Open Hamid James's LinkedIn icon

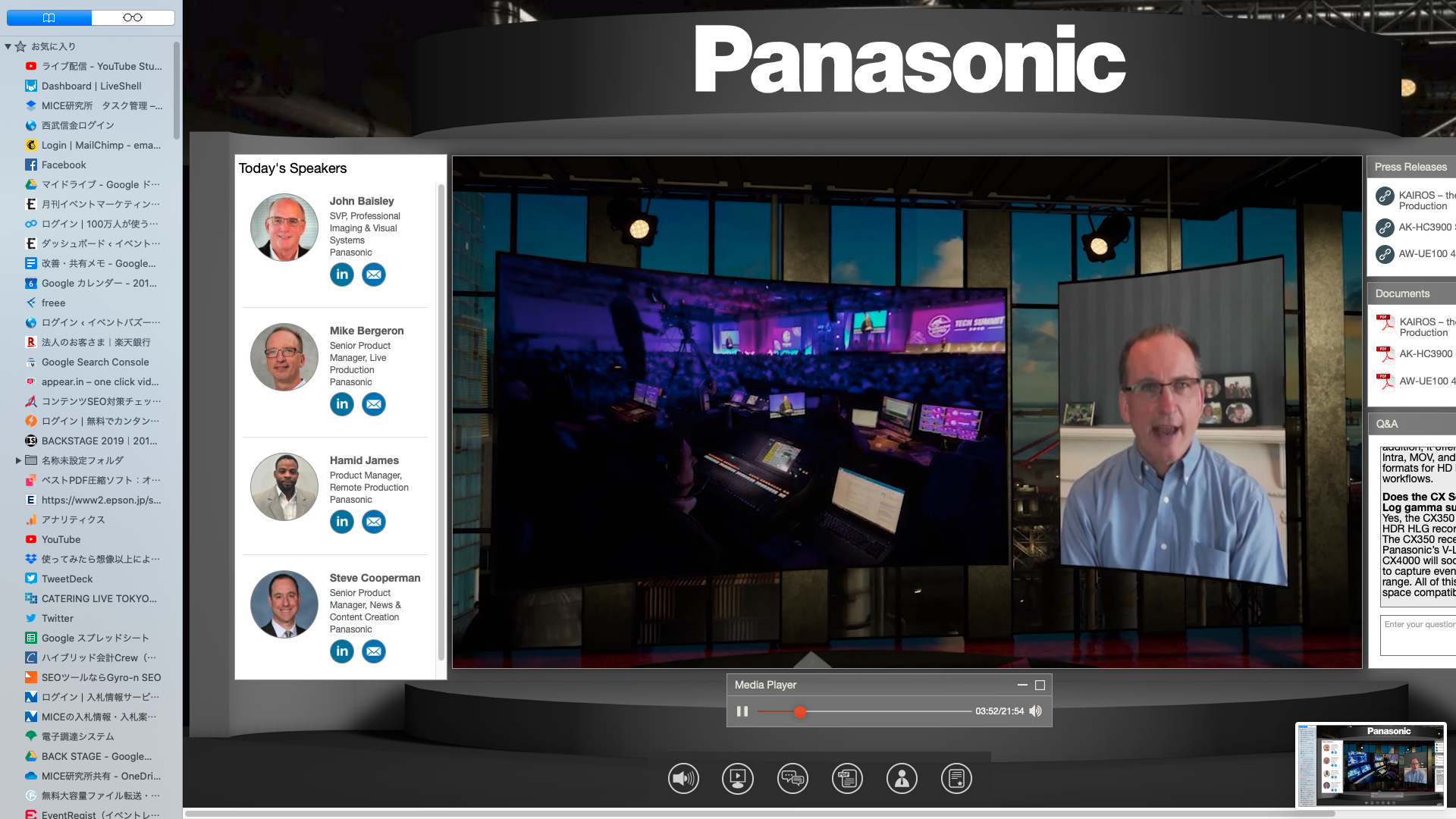pos(342,522)
